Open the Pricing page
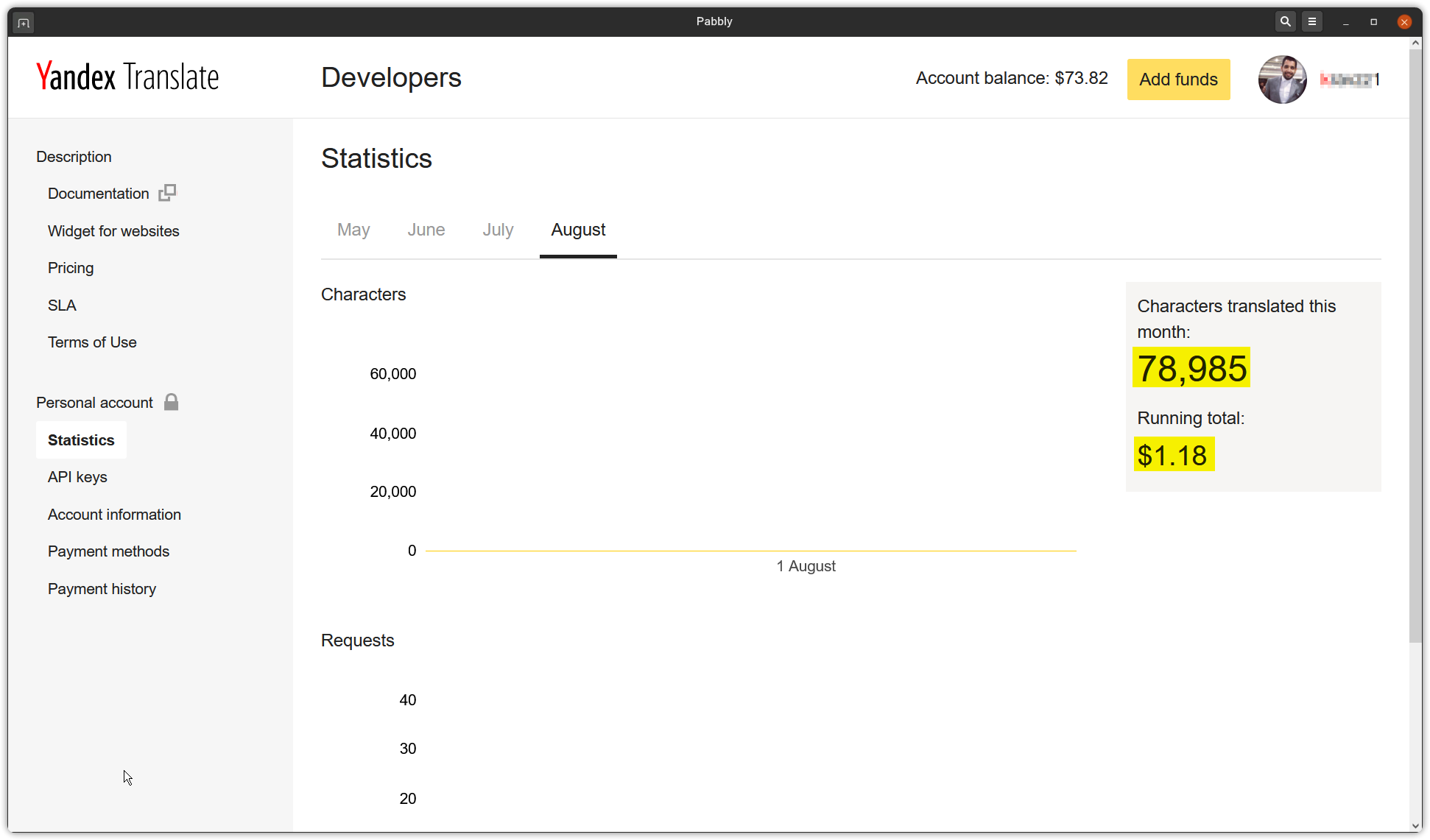1430x840 pixels. pyautogui.click(x=71, y=268)
